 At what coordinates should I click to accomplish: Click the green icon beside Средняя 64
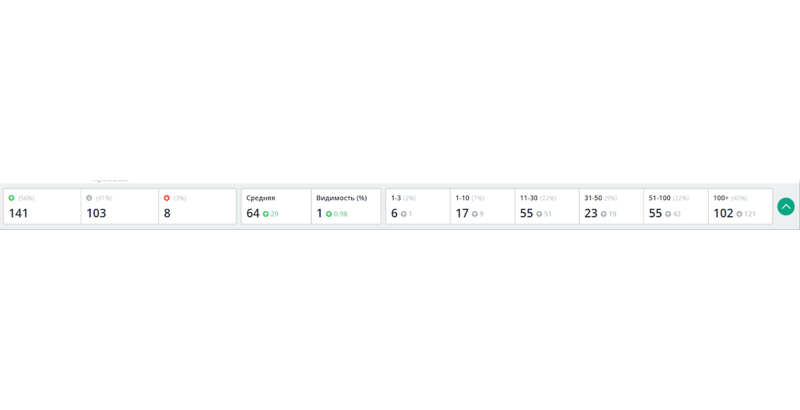tap(266, 214)
